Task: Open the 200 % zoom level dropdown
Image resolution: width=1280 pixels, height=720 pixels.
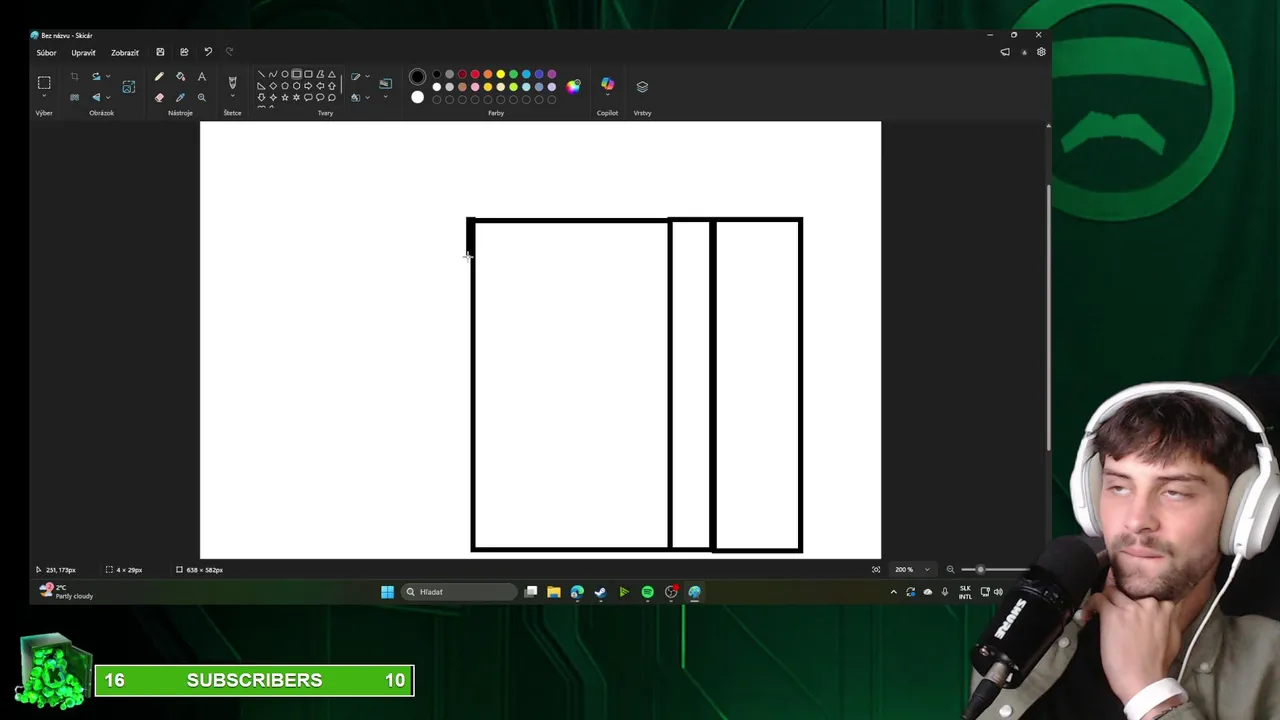Action: [913, 570]
